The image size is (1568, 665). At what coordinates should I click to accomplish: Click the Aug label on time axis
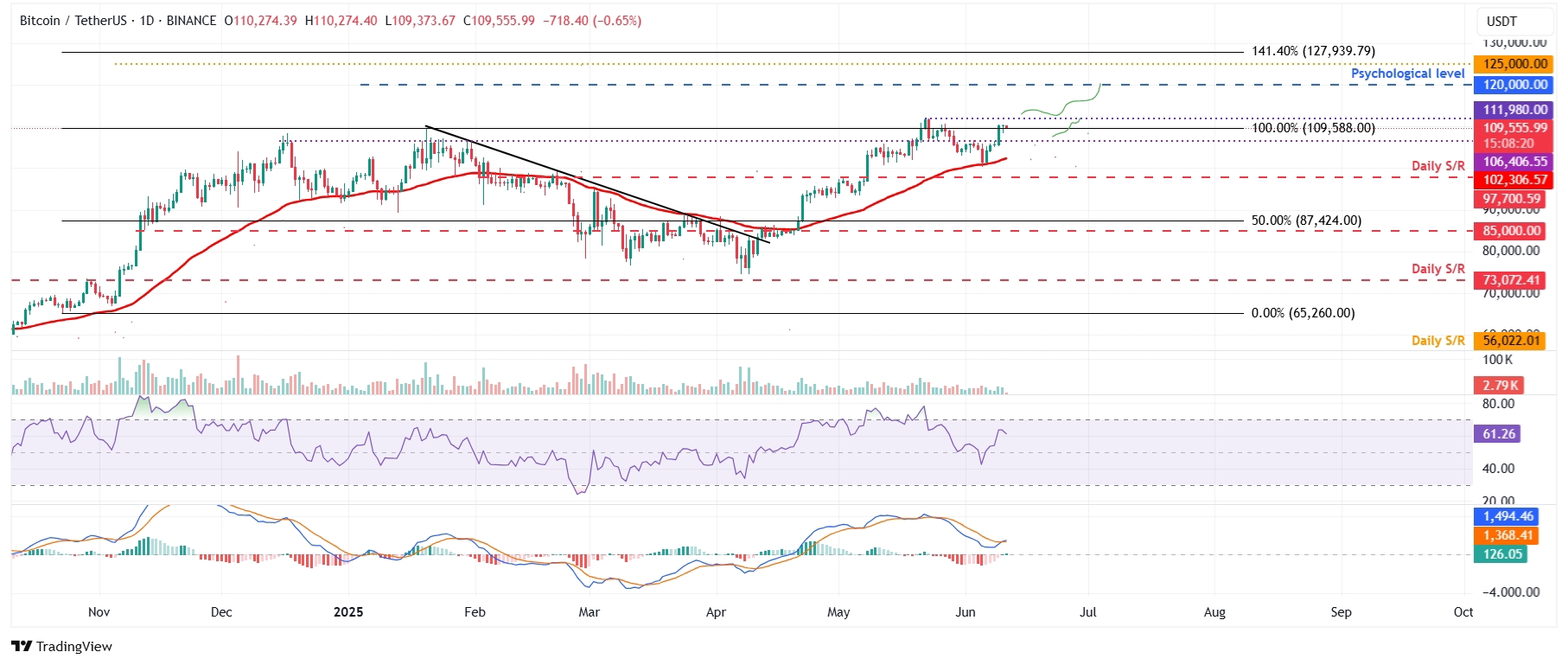(x=1214, y=612)
